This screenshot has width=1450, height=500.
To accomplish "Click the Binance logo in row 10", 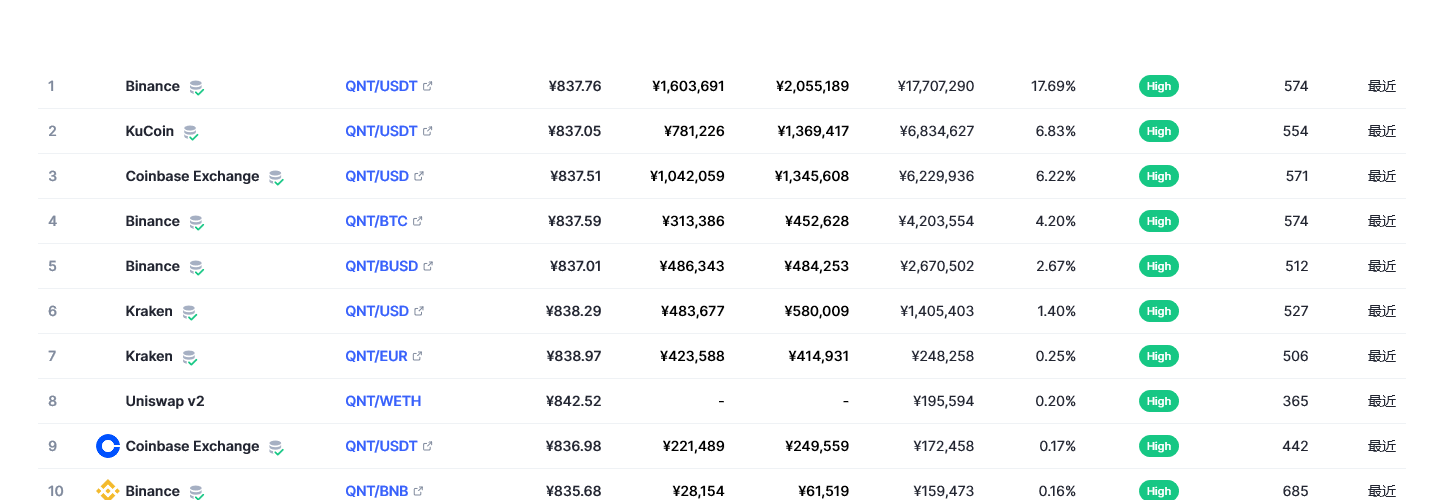I will point(108,491).
